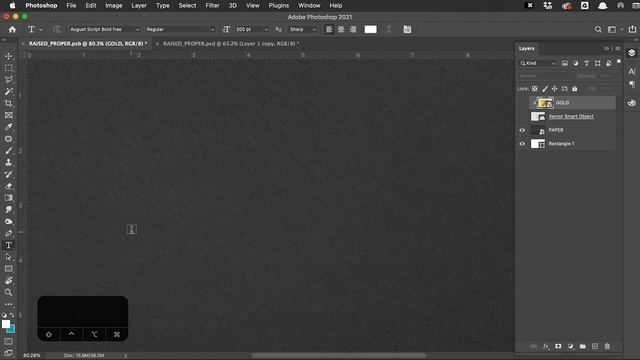Click the Share icon at top right

[632, 29]
